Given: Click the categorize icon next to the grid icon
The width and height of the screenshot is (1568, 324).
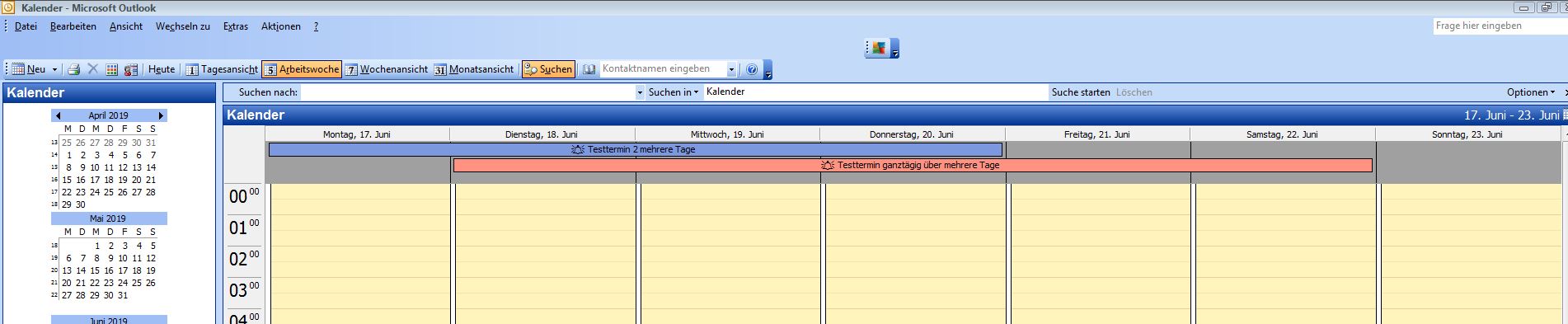Looking at the screenshot, I should [x=131, y=69].
